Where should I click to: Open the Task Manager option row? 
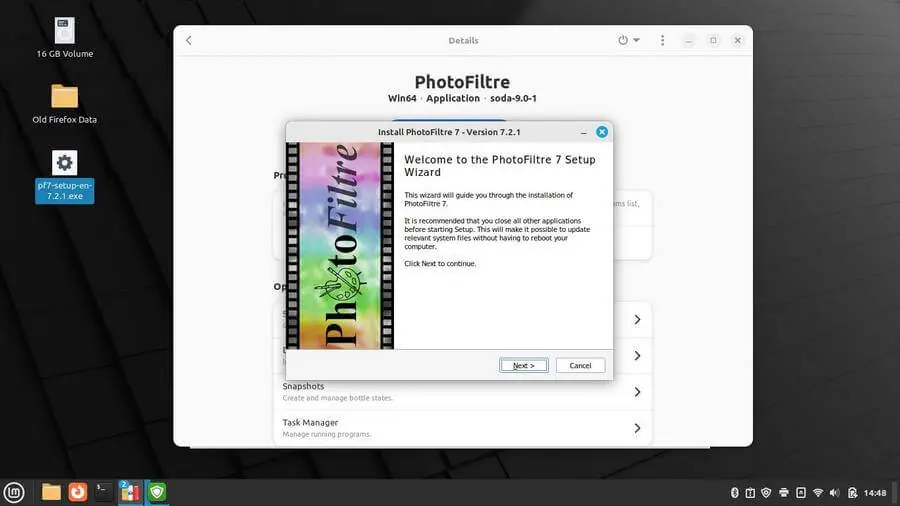pos(463,428)
